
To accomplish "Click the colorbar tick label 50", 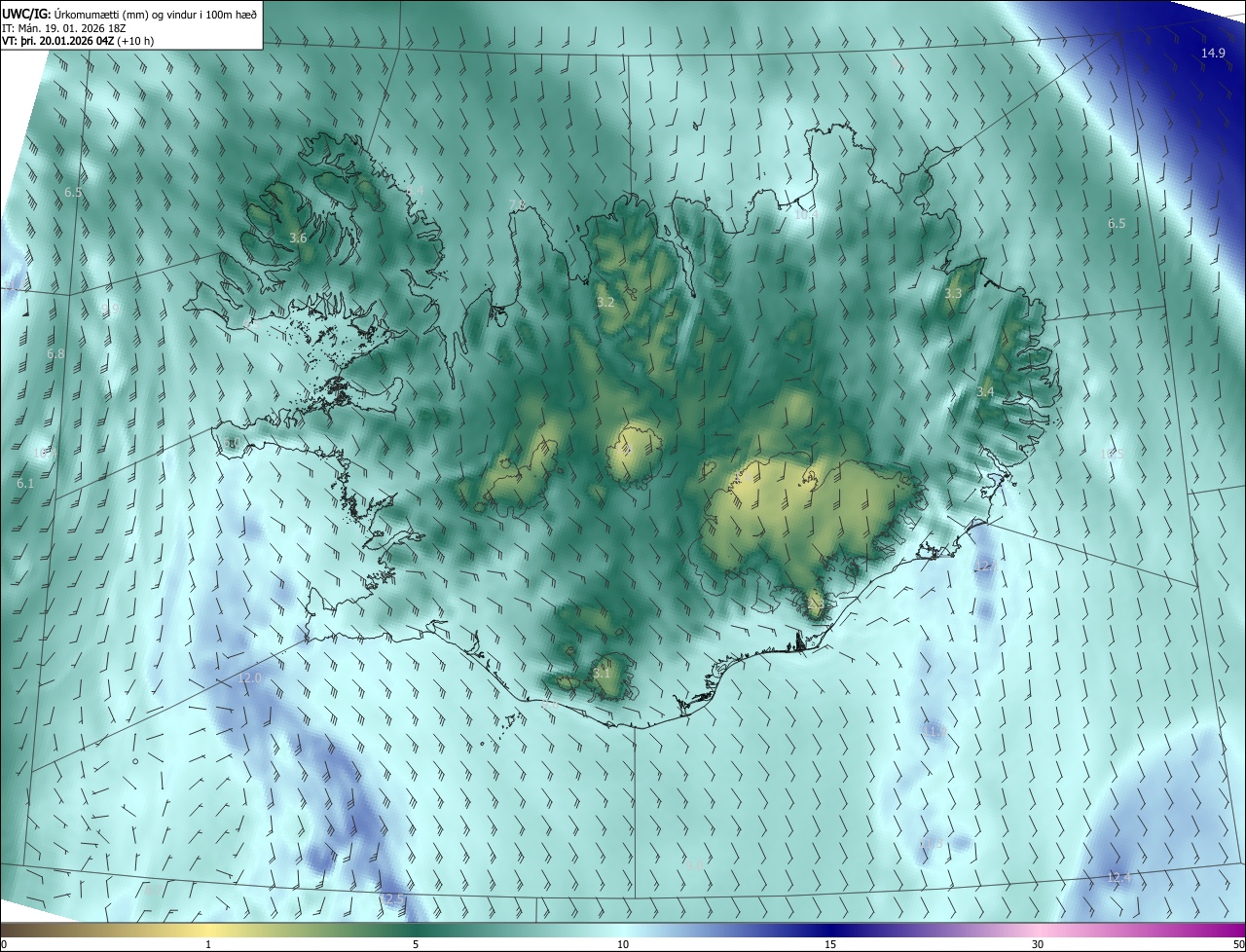I will 1238,944.
